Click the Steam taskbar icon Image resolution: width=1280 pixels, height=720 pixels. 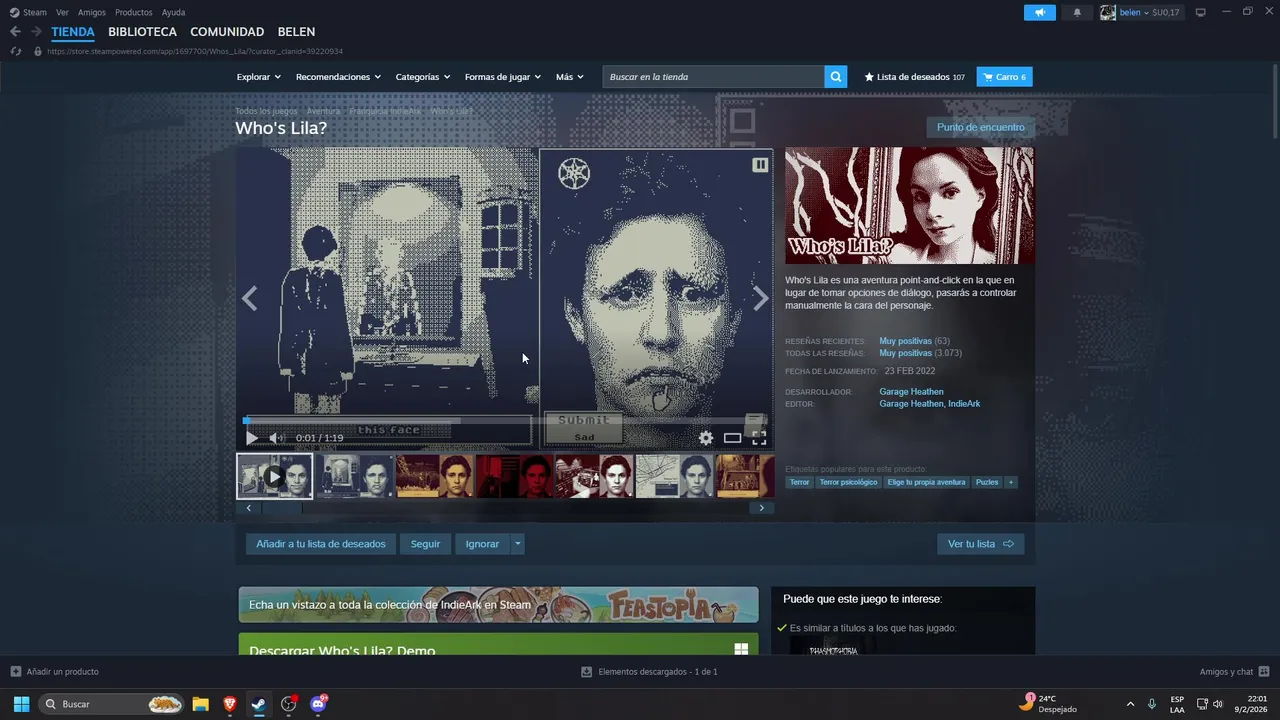pyautogui.click(x=259, y=704)
